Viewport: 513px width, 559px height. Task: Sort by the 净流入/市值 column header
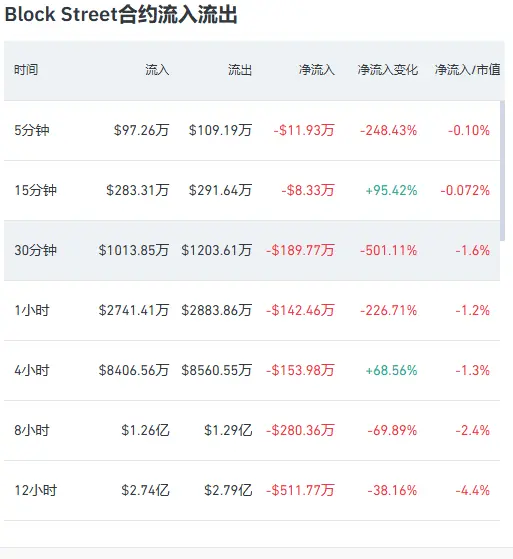tap(467, 70)
